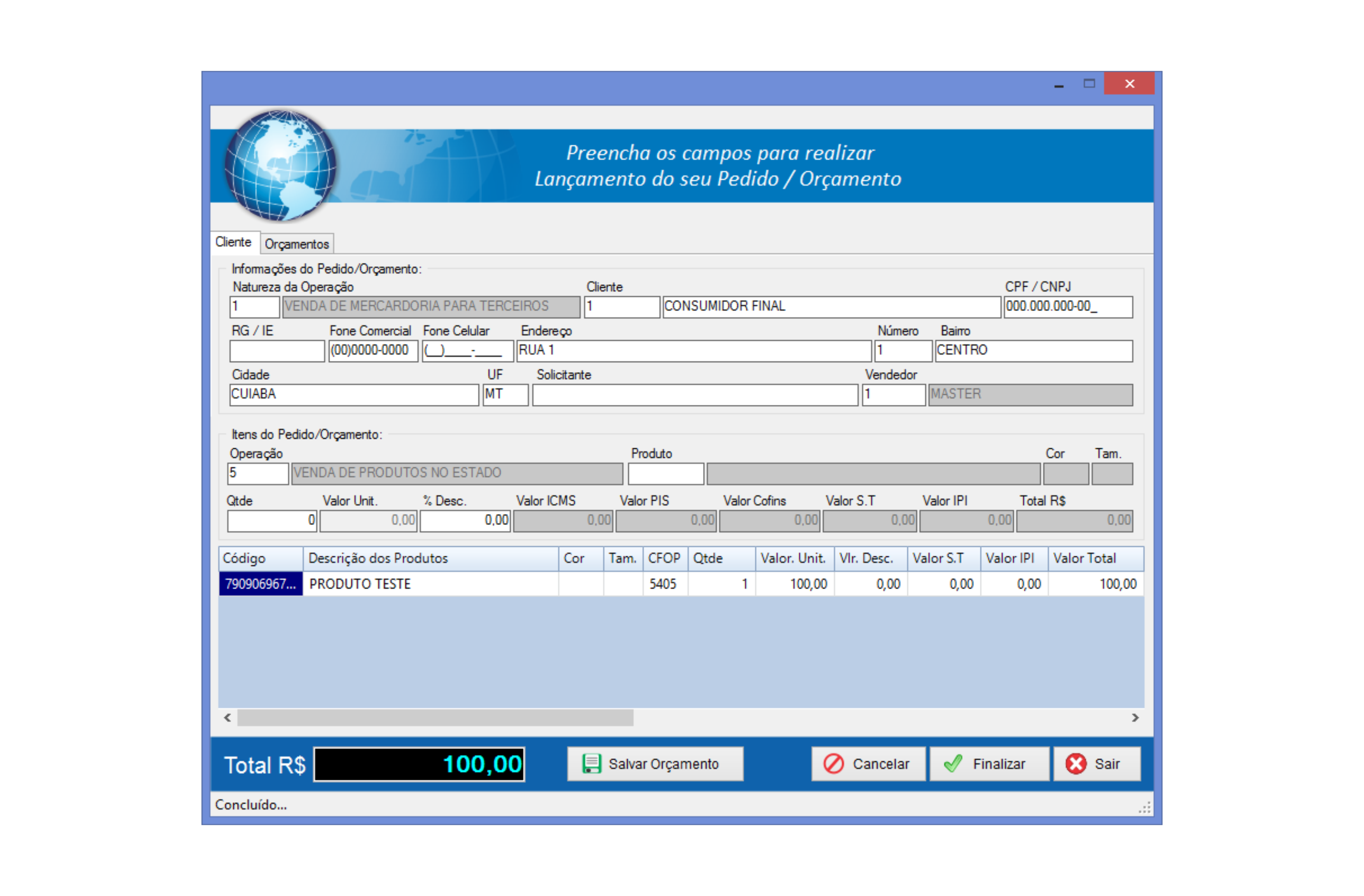The height and width of the screenshot is (896, 1364).
Task: Save the quote with Salvar Orçamento
Action: [655, 763]
